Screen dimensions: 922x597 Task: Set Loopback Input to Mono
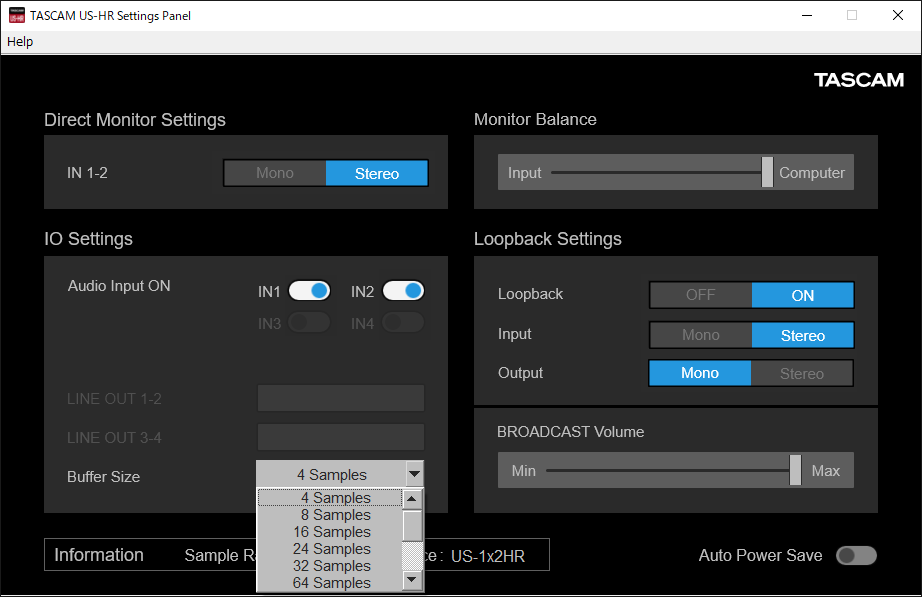pyautogui.click(x=700, y=335)
